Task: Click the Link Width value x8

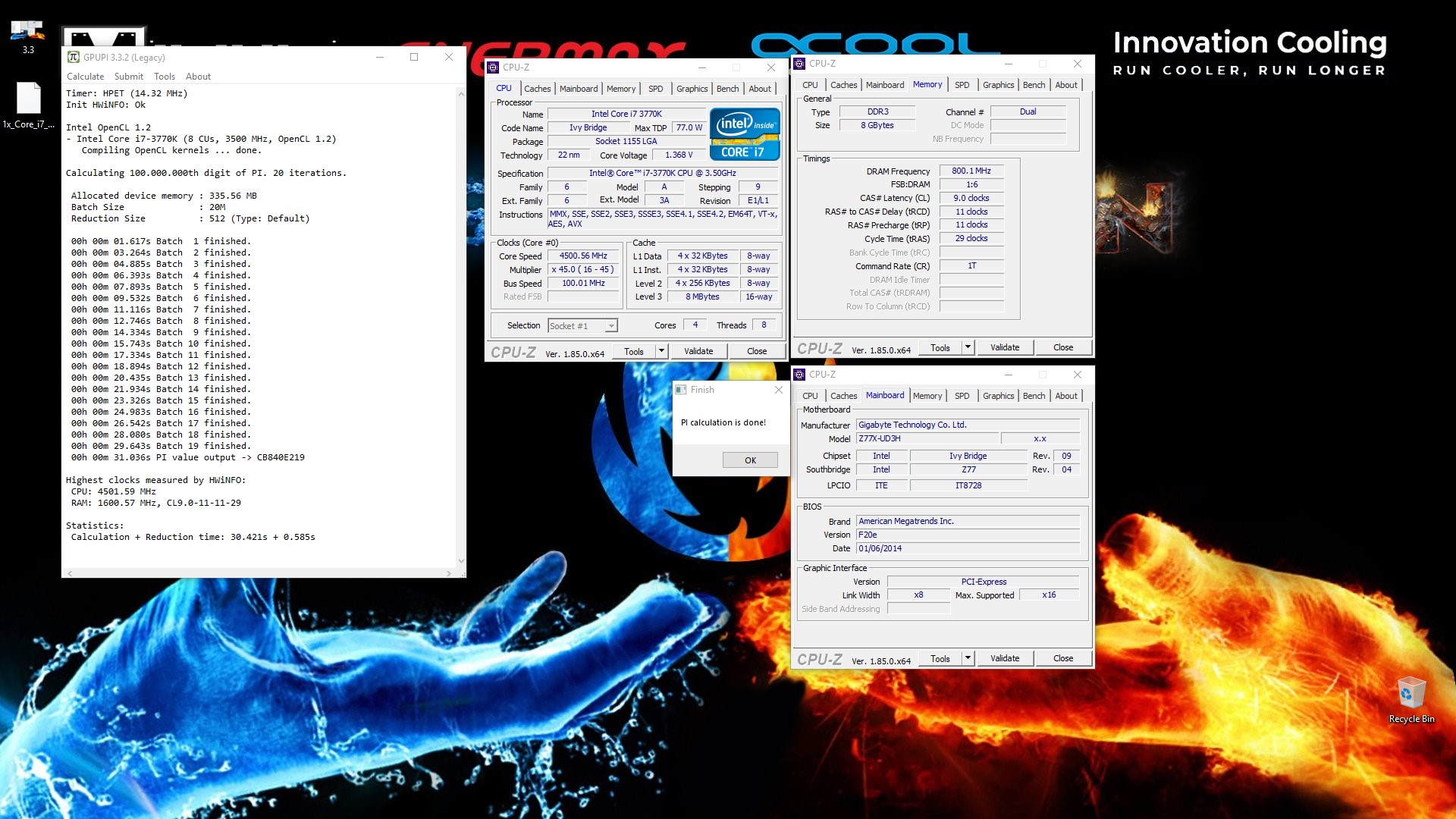Action: [918, 595]
